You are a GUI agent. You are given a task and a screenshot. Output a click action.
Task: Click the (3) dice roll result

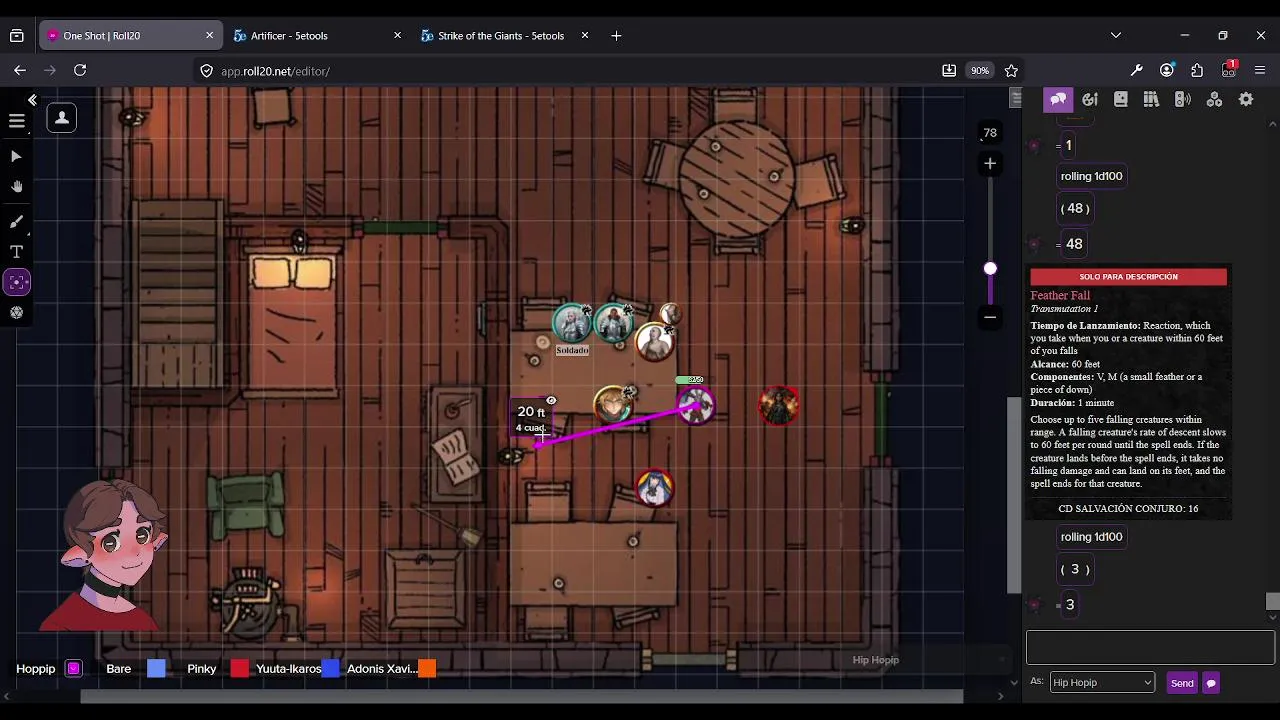[1075, 569]
